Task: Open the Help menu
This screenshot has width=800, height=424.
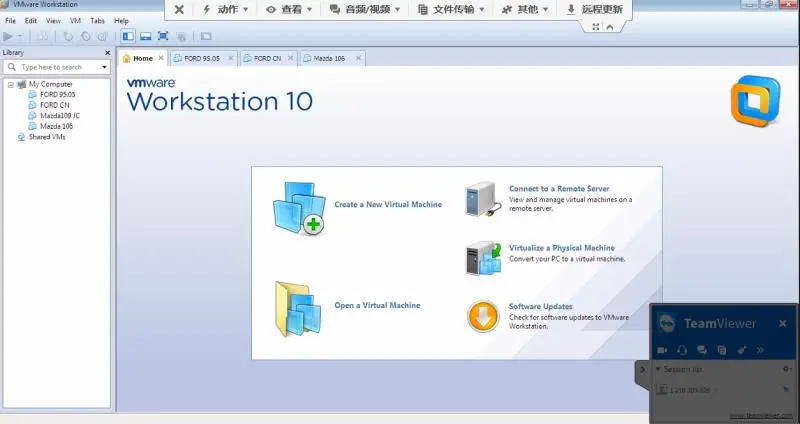Action: point(121,21)
